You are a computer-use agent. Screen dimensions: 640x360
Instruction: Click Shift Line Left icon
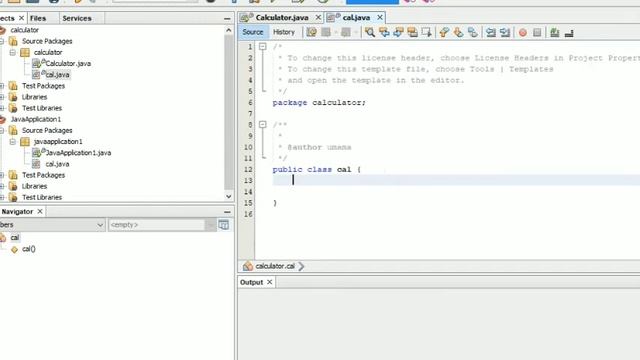pyautogui.click(x=491, y=32)
